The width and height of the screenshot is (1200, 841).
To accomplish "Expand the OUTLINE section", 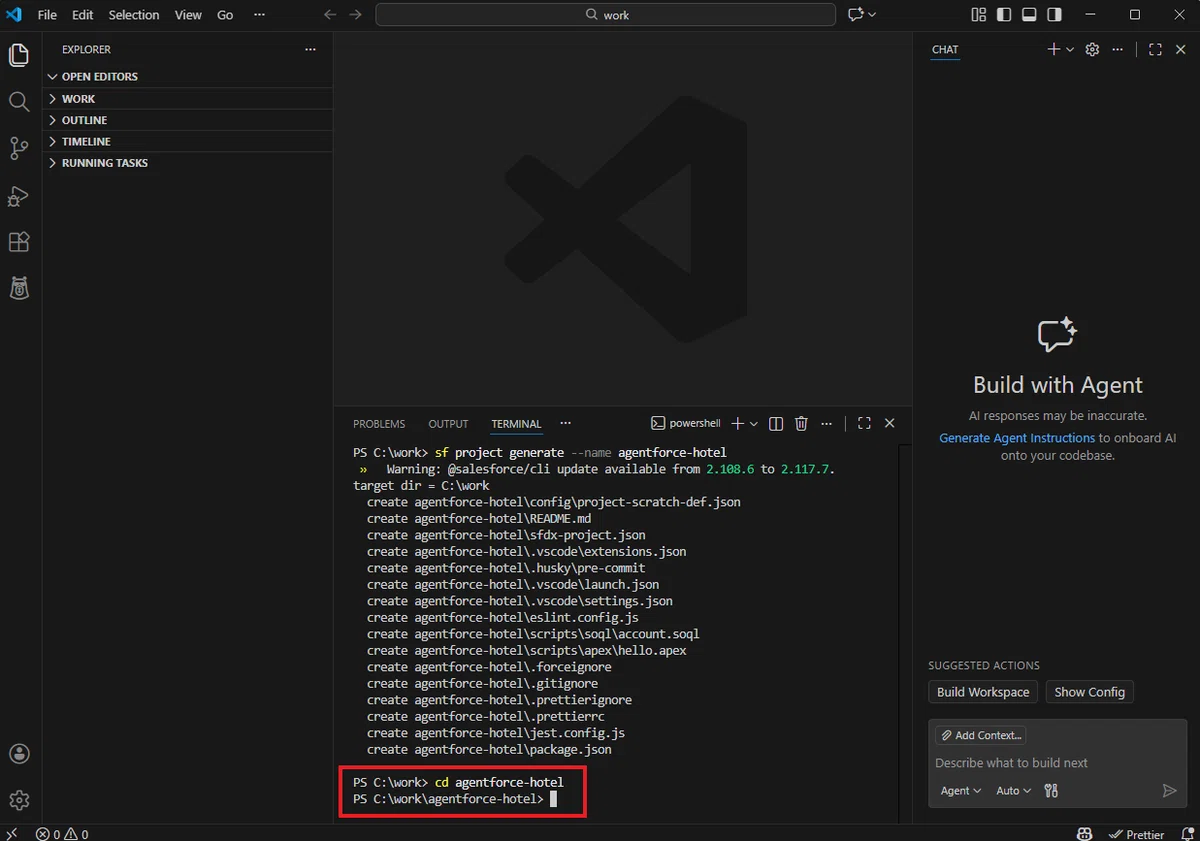I will (189, 120).
